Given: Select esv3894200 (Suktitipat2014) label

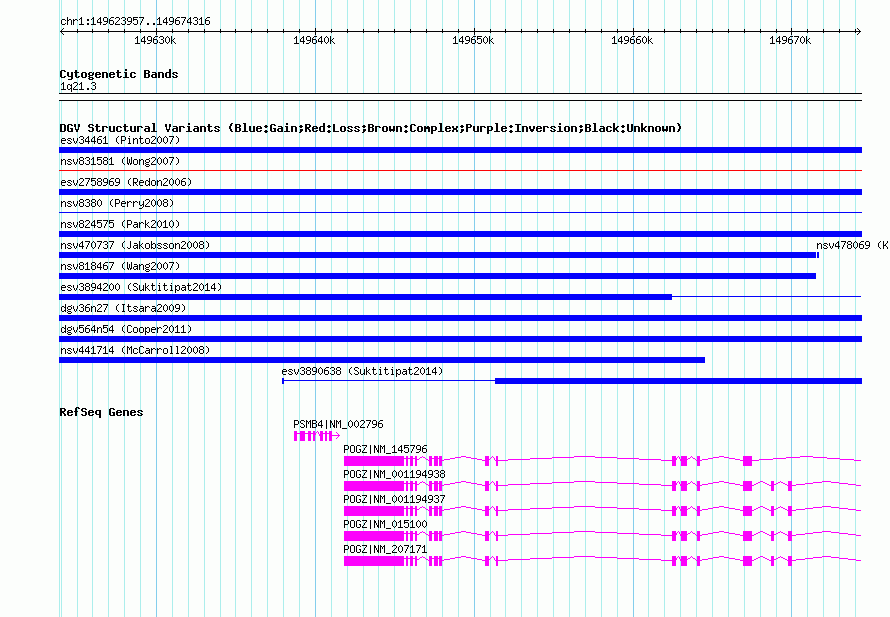Looking at the screenshot, I should 141,287.
